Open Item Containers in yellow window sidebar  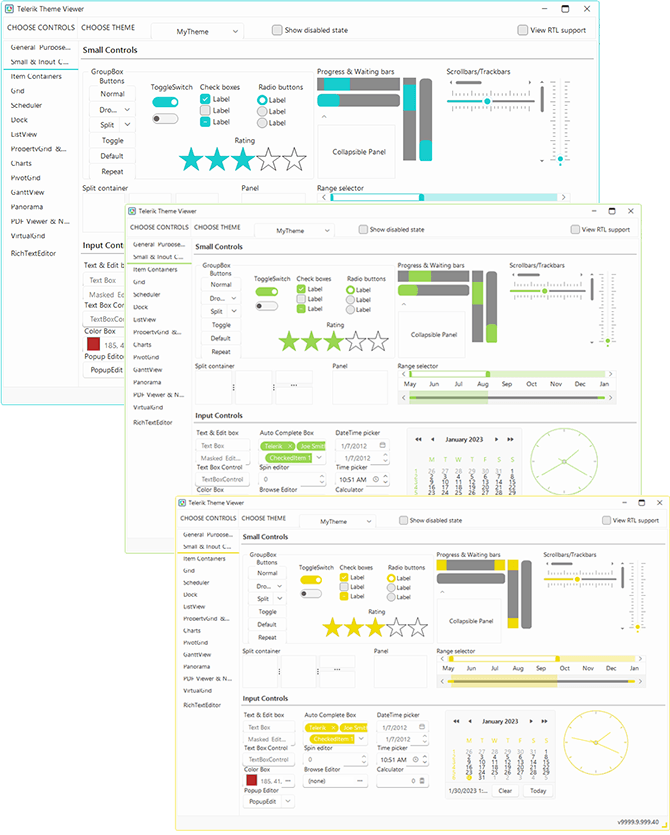[x=205, y=559]
